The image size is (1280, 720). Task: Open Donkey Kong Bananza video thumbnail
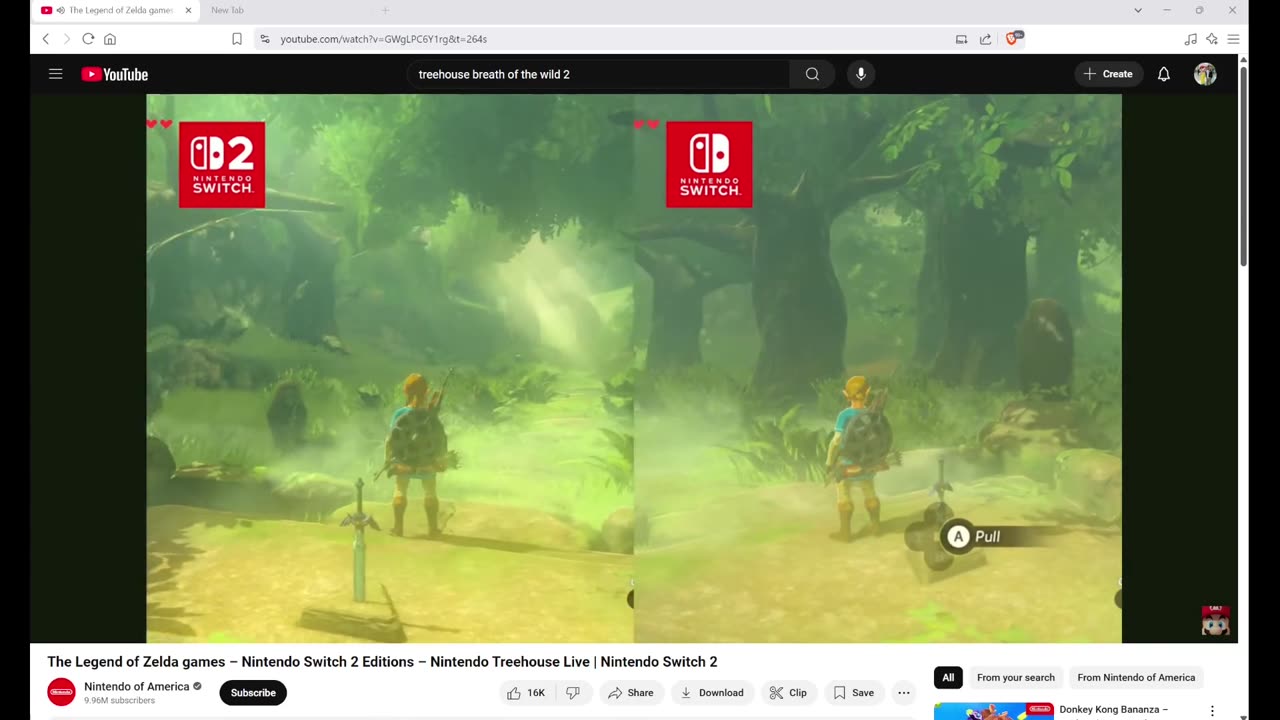coord(994,711)
